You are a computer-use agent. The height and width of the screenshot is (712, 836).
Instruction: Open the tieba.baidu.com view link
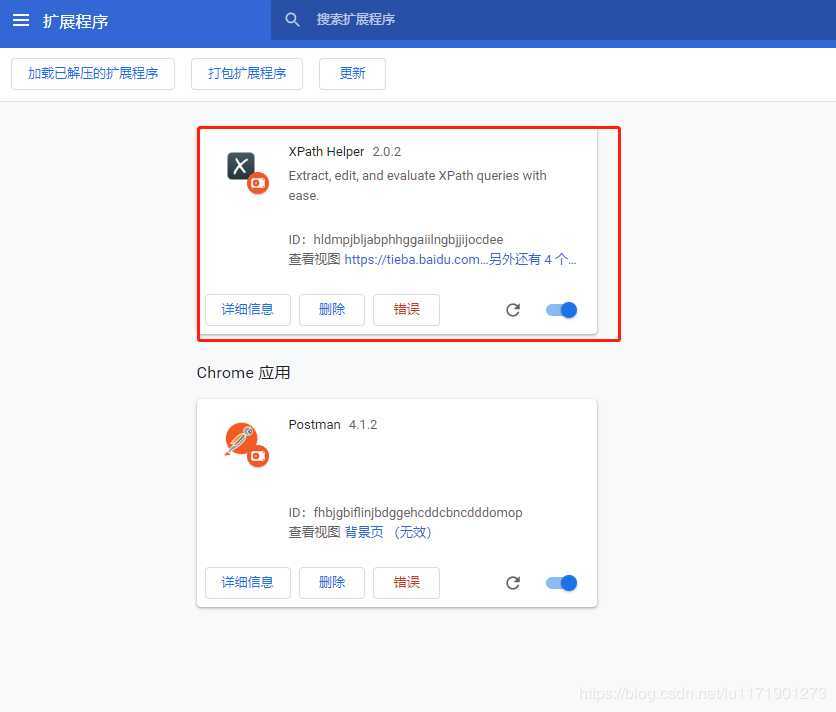(x=460, y=260)
